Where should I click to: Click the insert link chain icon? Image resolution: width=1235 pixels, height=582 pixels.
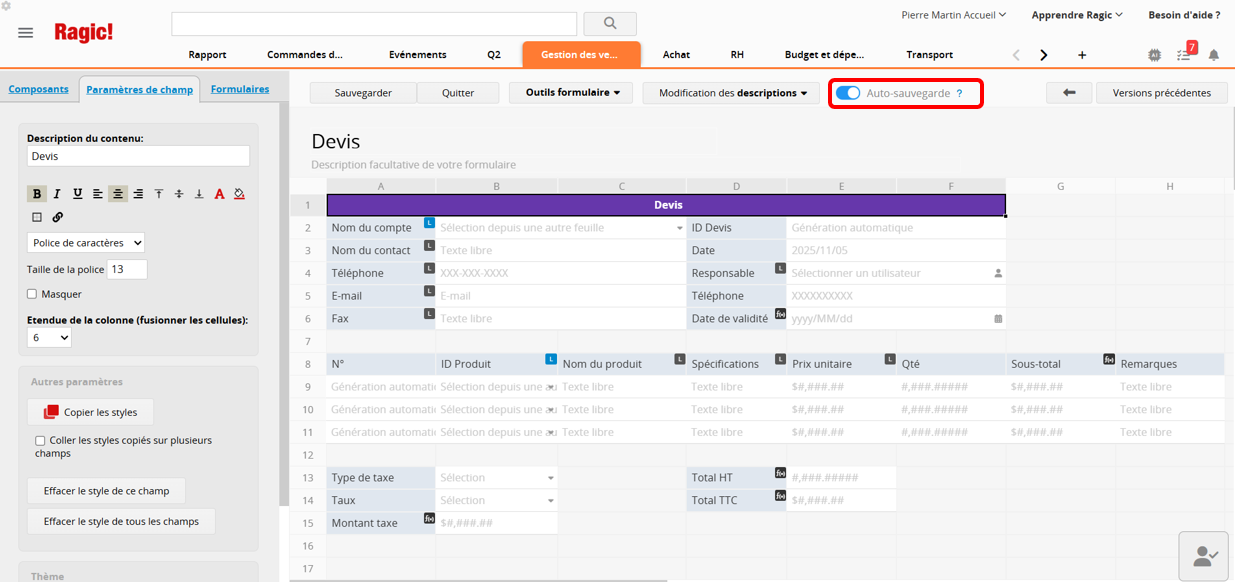tap(57, 217)
